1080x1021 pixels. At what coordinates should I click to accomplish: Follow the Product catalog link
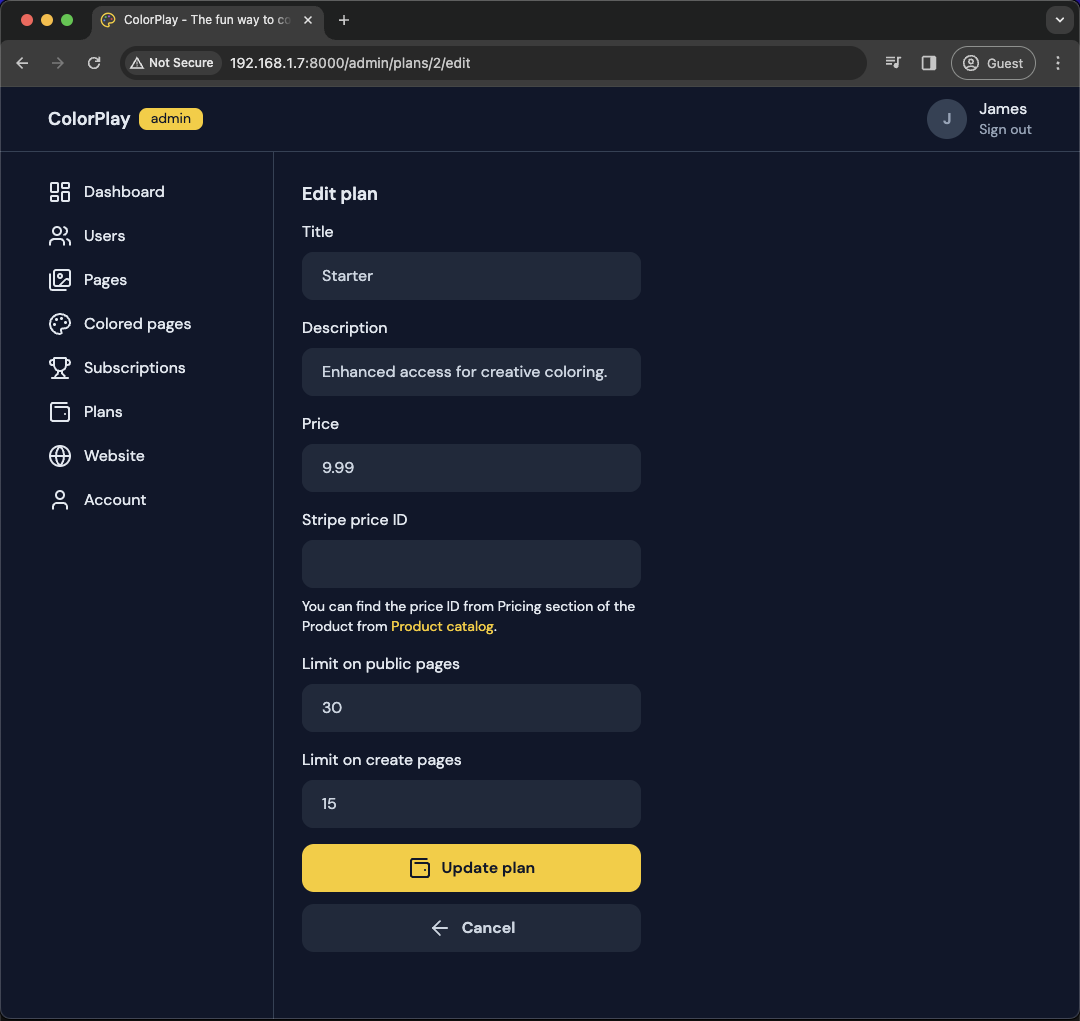click(x=442, y=627)
